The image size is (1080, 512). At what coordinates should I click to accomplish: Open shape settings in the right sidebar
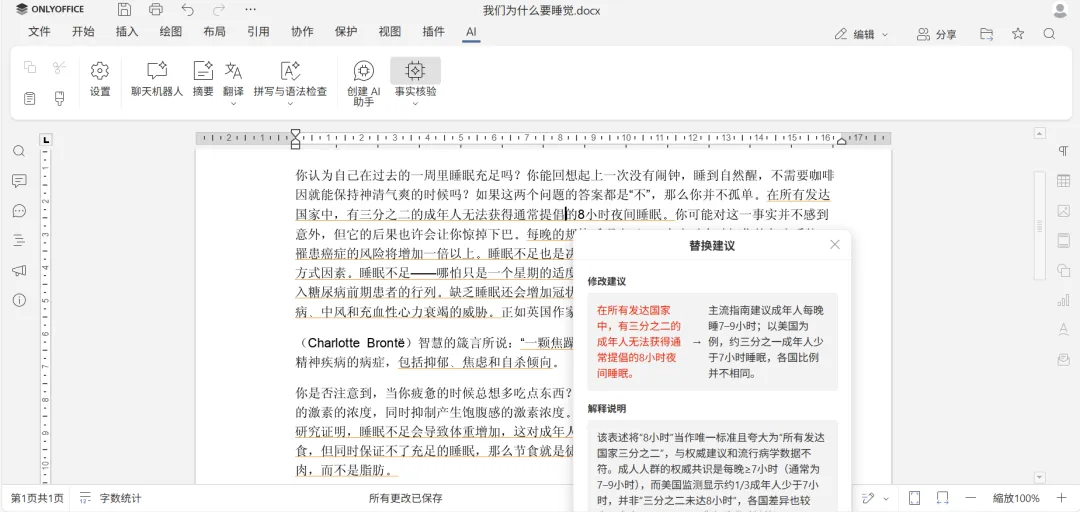1063,270
